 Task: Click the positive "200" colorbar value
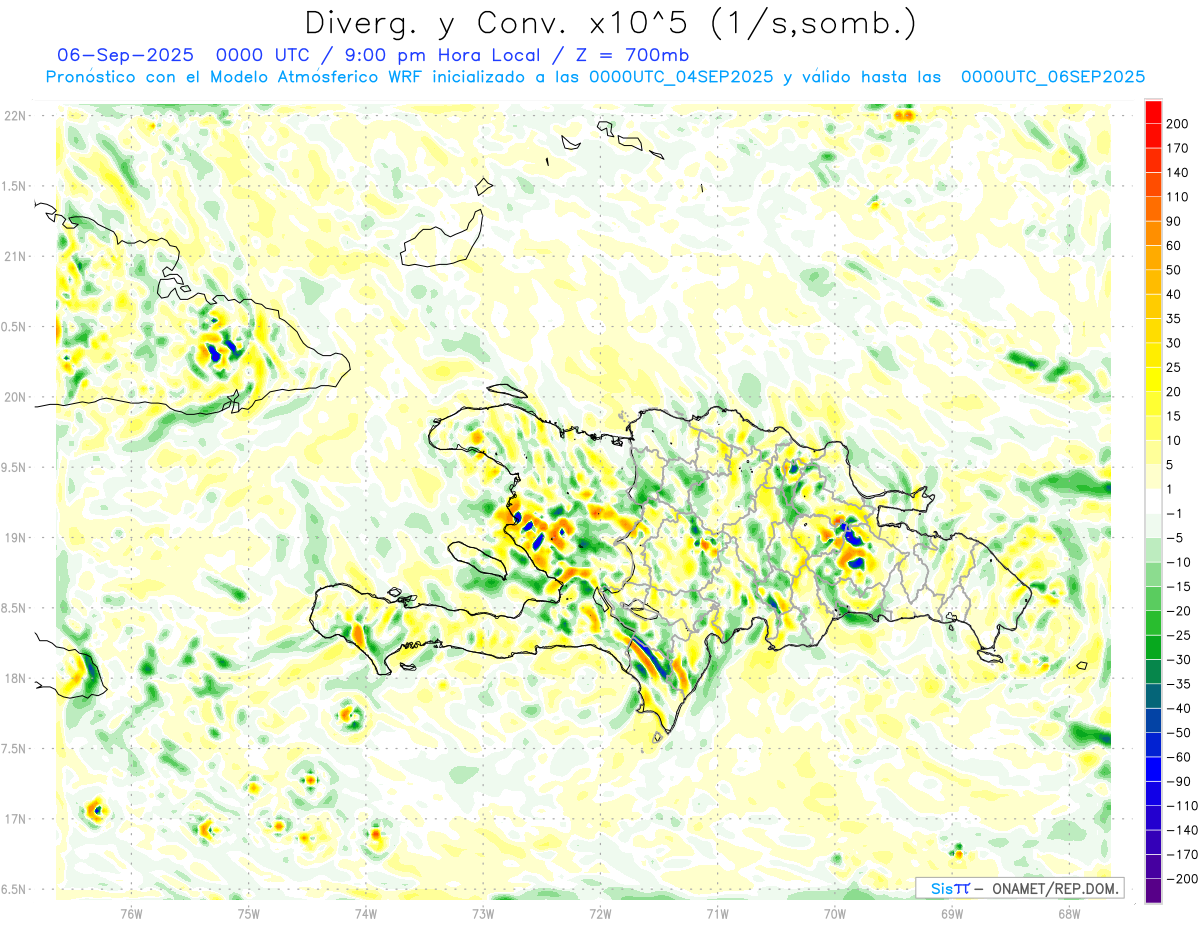1178,124
